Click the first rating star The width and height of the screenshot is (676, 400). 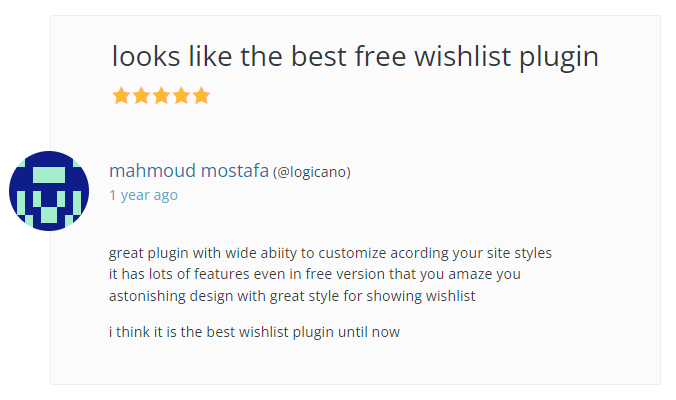[122, 96]
